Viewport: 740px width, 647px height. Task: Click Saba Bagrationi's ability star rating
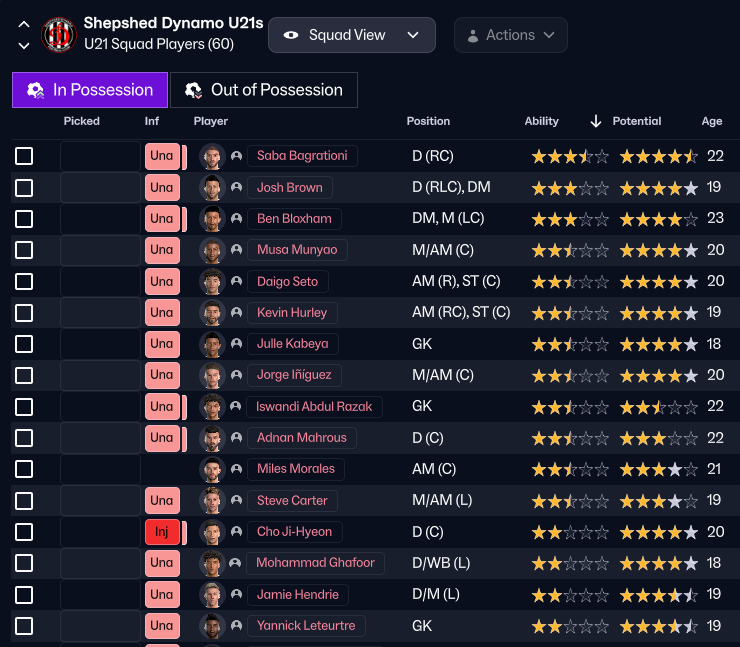click(x=570, y=156)
